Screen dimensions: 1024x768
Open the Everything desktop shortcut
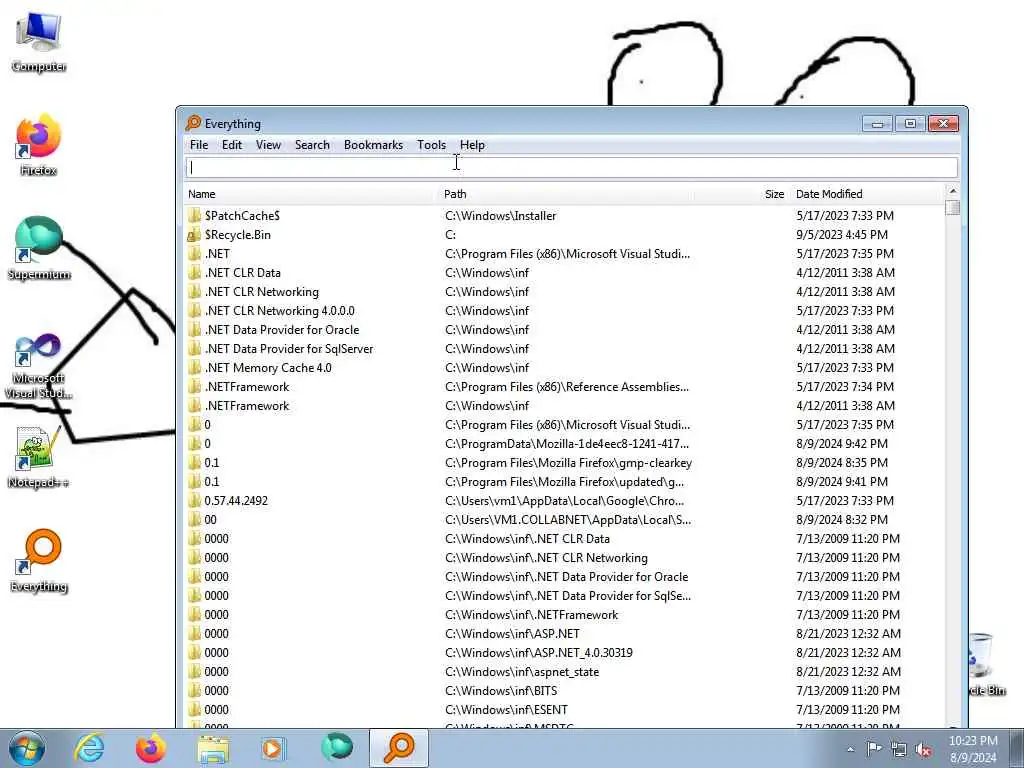click(x=39, y=562)
